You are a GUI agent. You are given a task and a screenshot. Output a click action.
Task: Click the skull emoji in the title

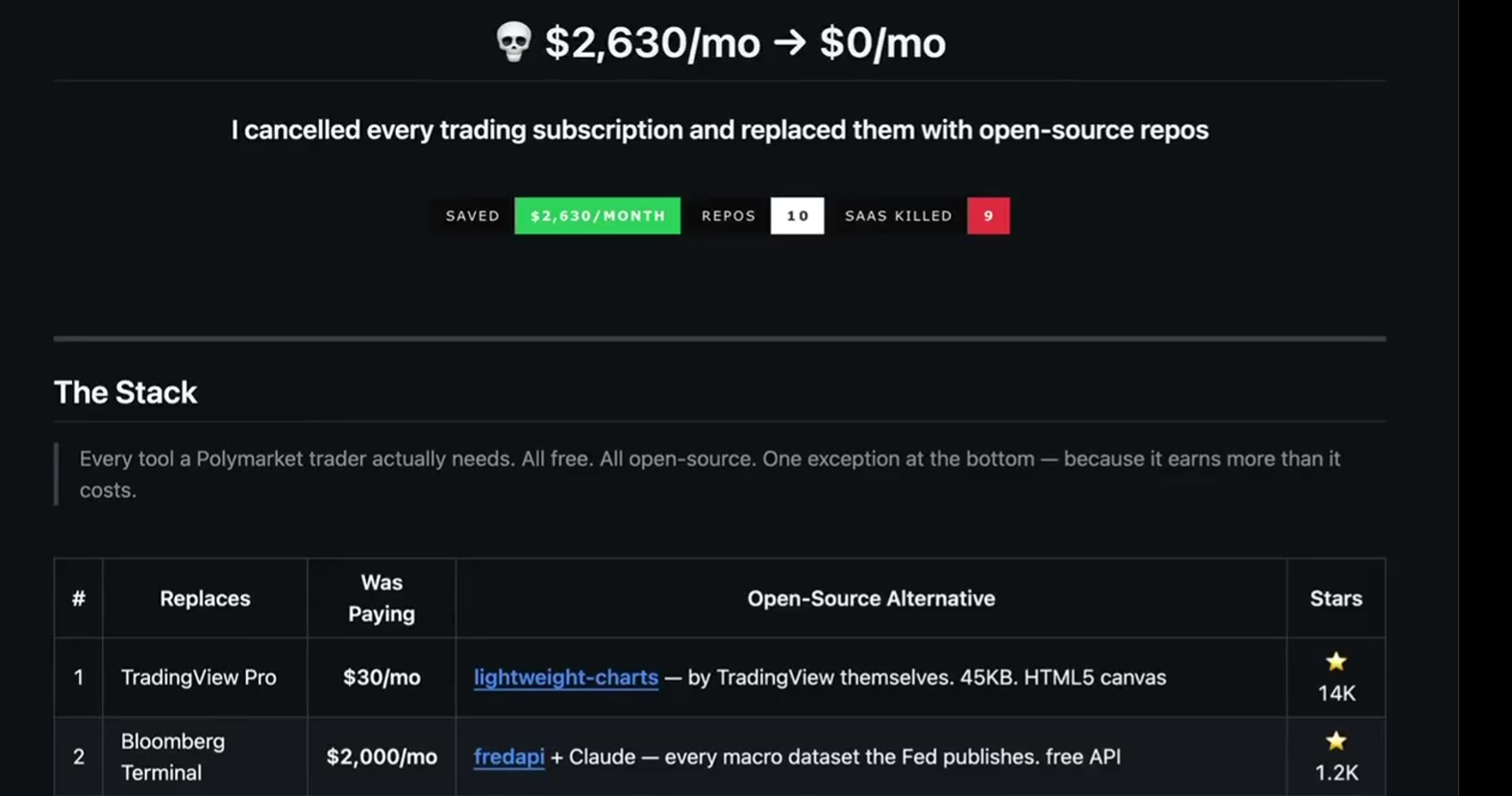[513, 42]
